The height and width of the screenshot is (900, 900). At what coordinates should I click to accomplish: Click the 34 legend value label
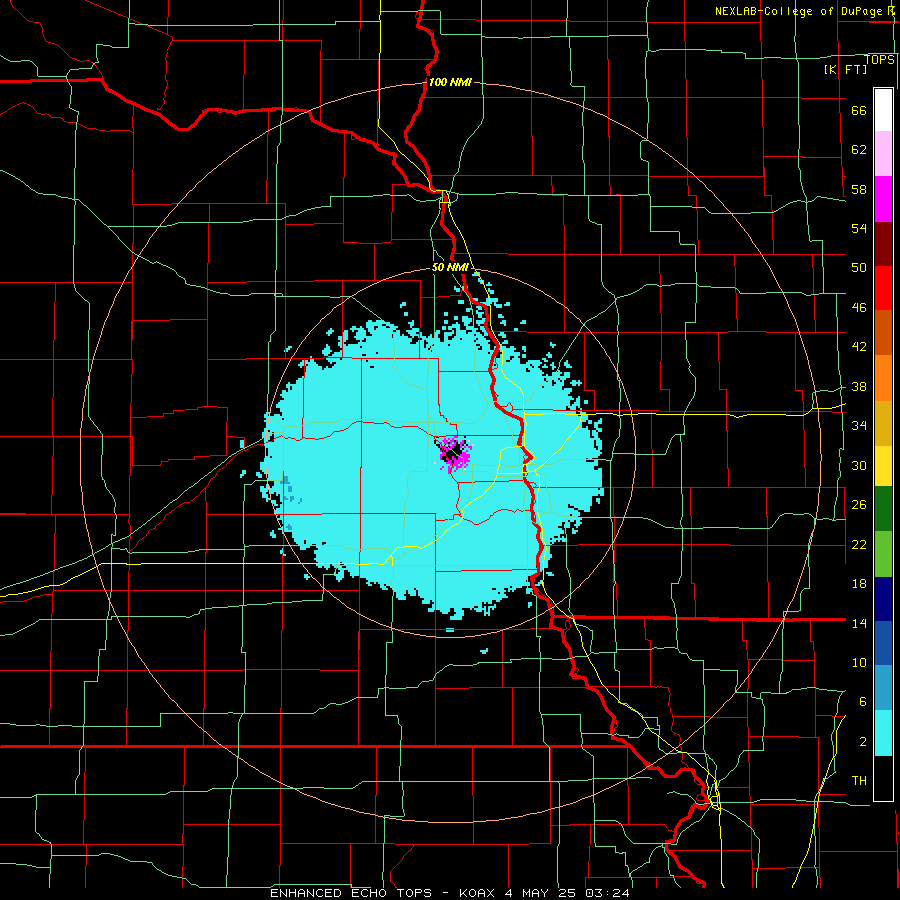coord(859,425)
